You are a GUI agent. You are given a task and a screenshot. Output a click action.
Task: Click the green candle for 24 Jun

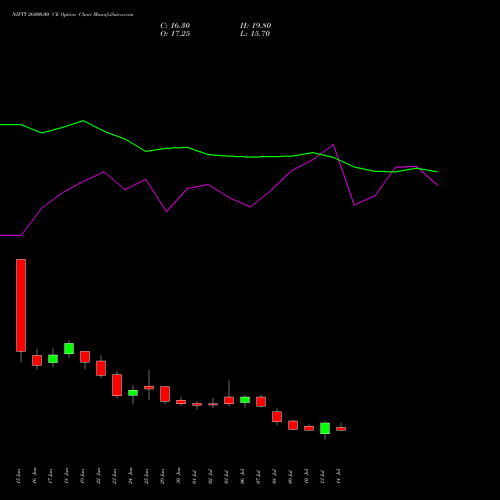pos(133,393)
